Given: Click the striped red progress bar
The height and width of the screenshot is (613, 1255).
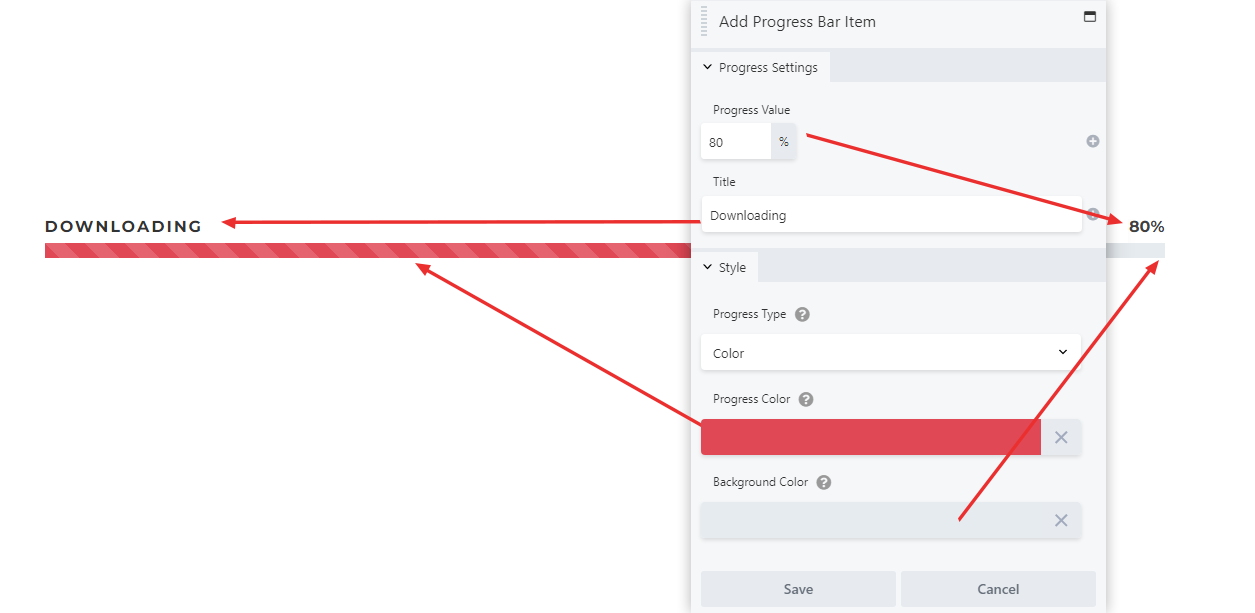Looking at the screenshot, I should click(x=368, y=250).
